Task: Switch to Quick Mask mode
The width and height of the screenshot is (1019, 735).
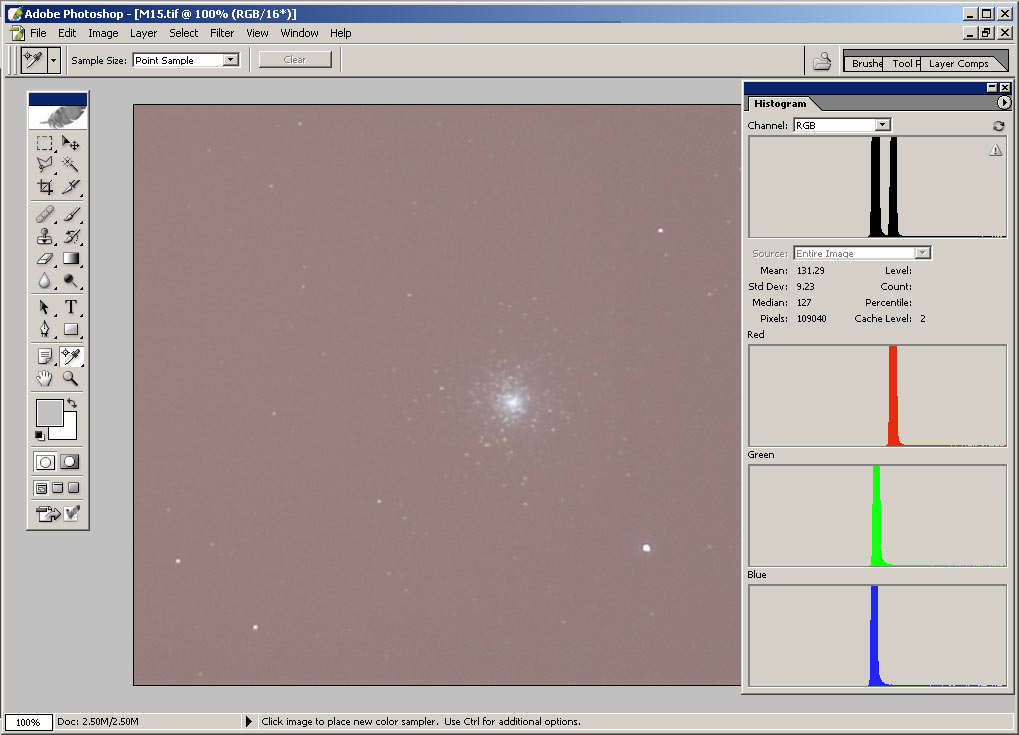Action: point(70,462)
